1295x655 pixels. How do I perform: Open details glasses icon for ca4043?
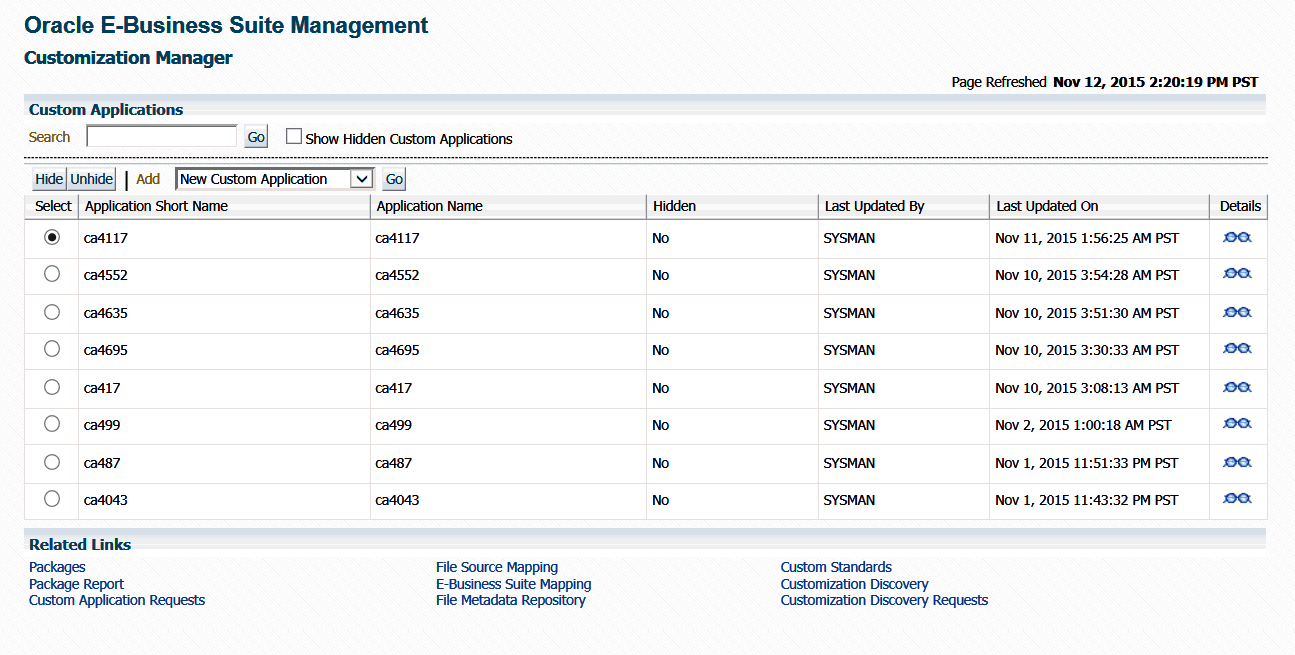pos(1237,498)
